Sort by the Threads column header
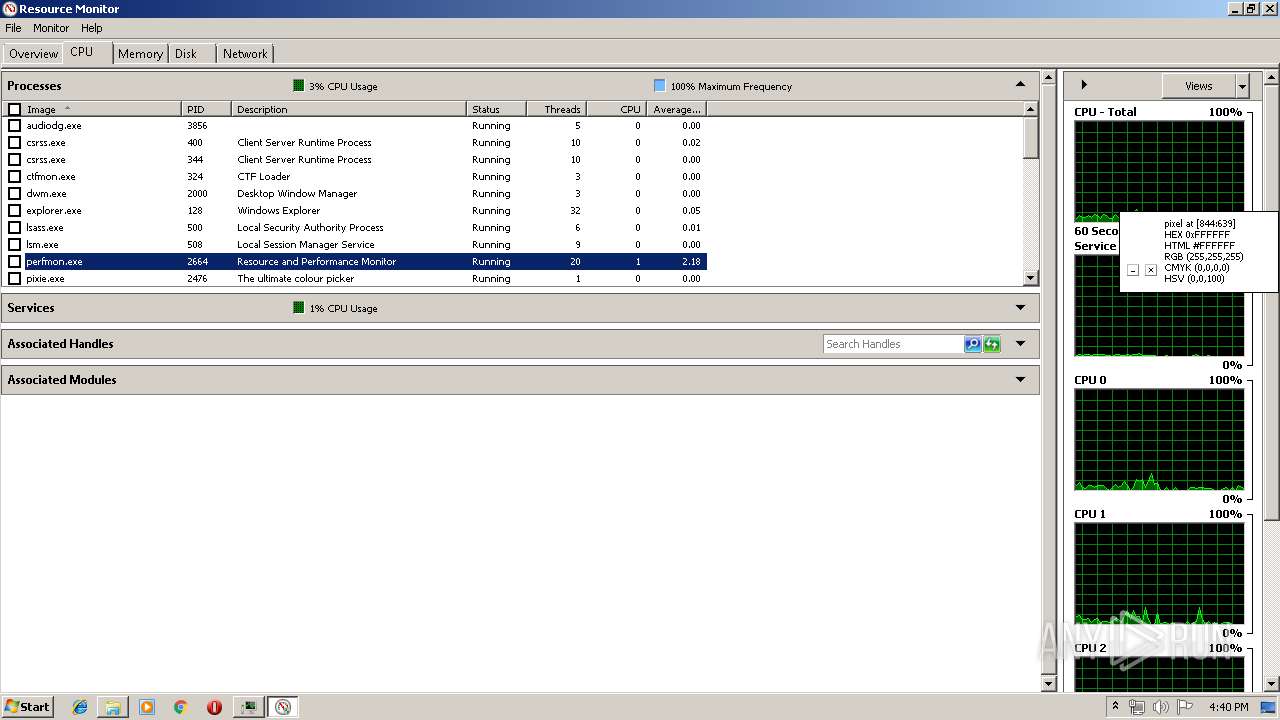 tap(556, 109)
